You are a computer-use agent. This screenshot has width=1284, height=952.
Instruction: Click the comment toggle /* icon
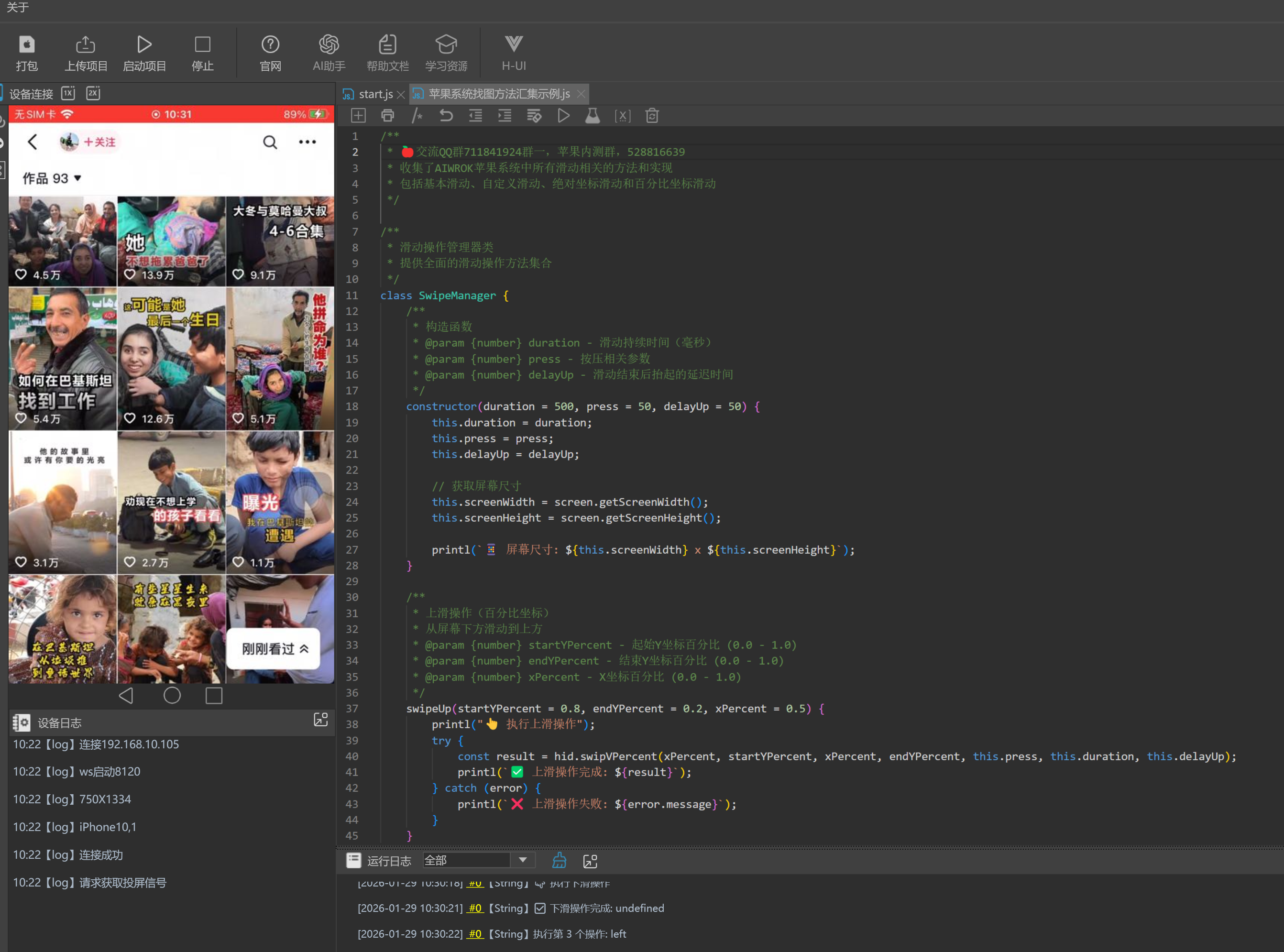pos(417,116)
